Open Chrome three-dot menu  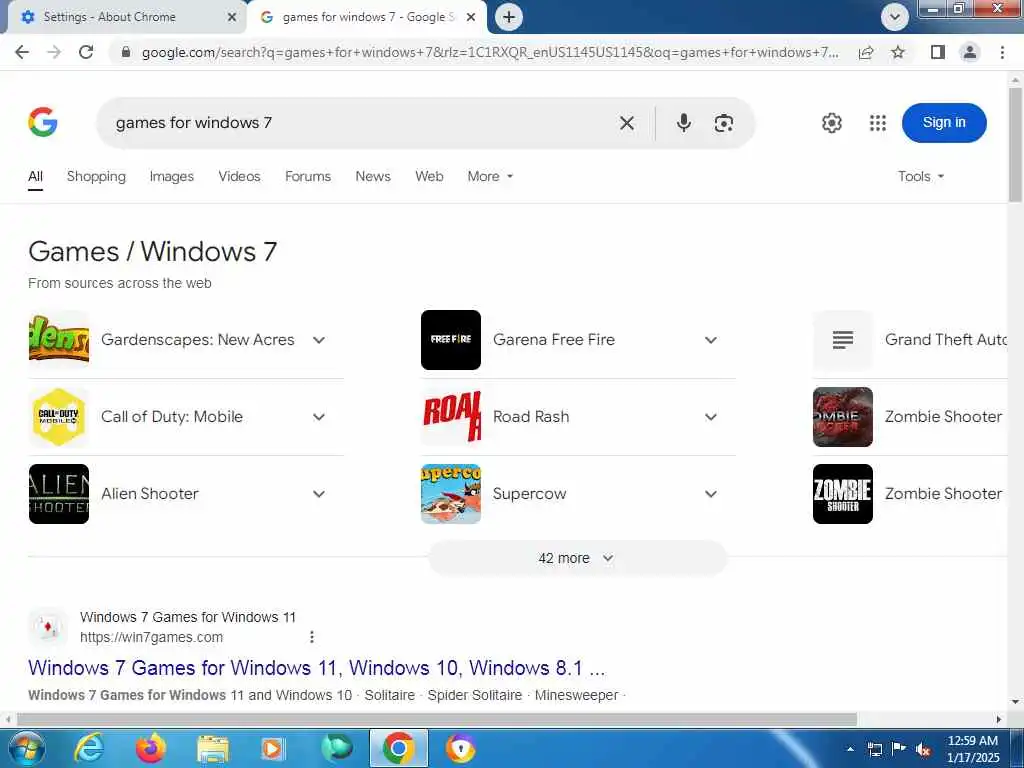1002,52
